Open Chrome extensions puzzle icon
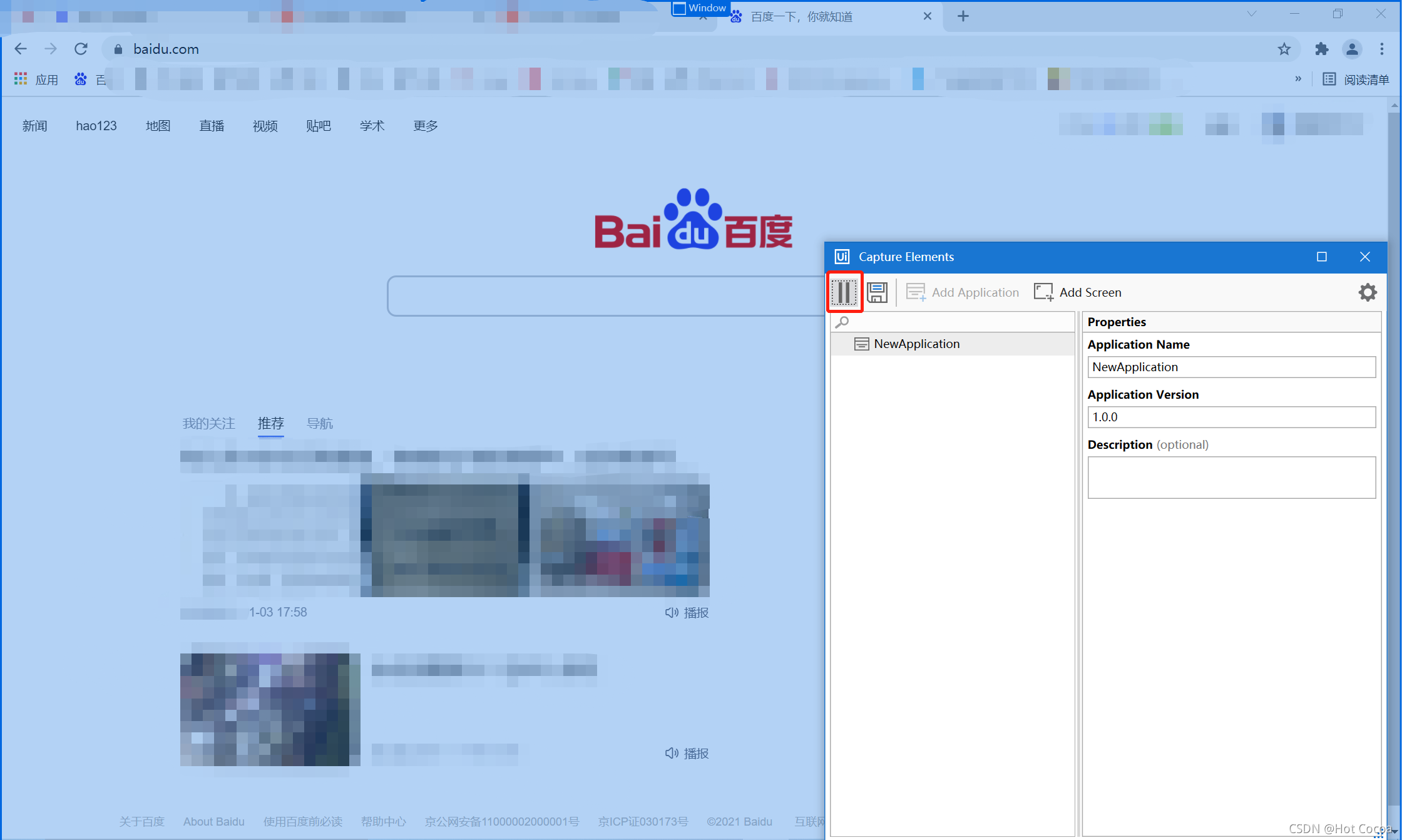Image resolution: width=1402 pixels, height=840 pixels. coord(1321,49)
